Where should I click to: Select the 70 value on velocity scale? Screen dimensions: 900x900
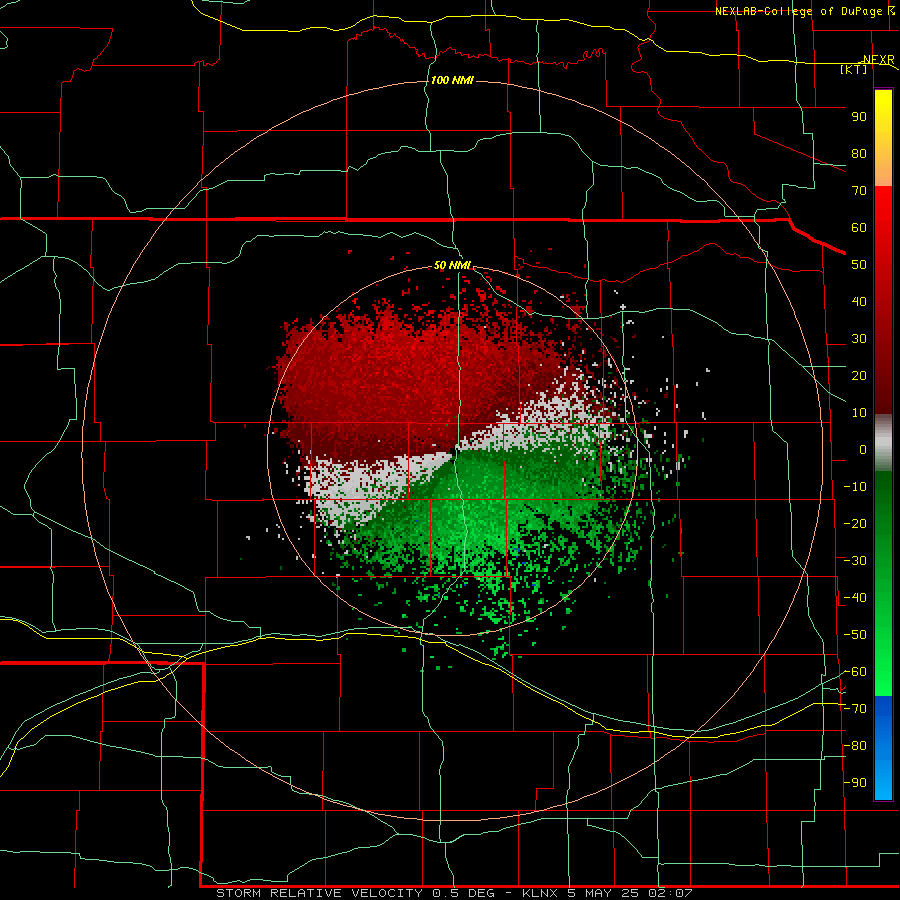[859, 191]
